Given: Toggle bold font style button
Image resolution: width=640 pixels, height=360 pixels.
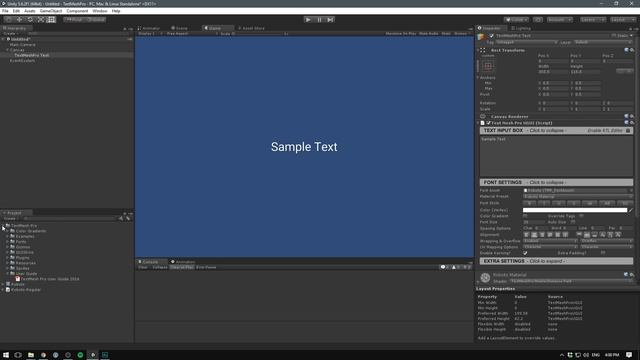Looking at the screenshot, I should click(x=530, y=203).
